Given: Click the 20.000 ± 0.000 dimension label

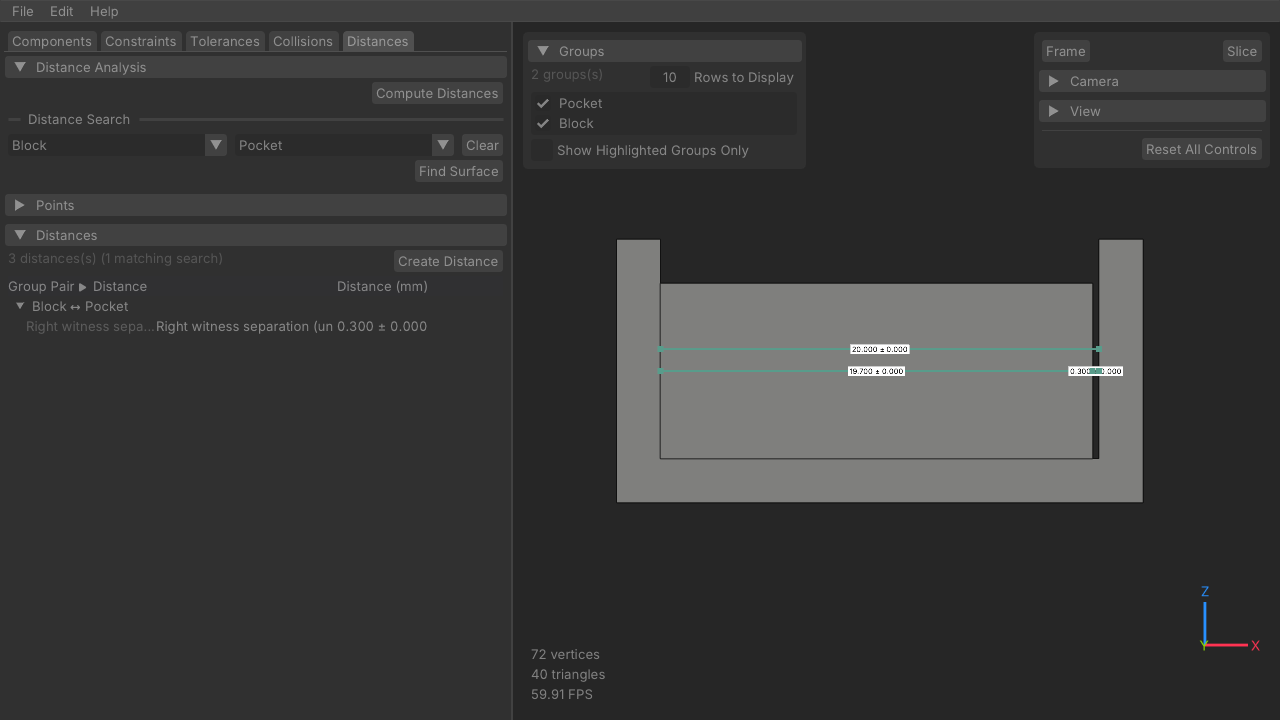Looking at the screenshot, I should (880, 349).
